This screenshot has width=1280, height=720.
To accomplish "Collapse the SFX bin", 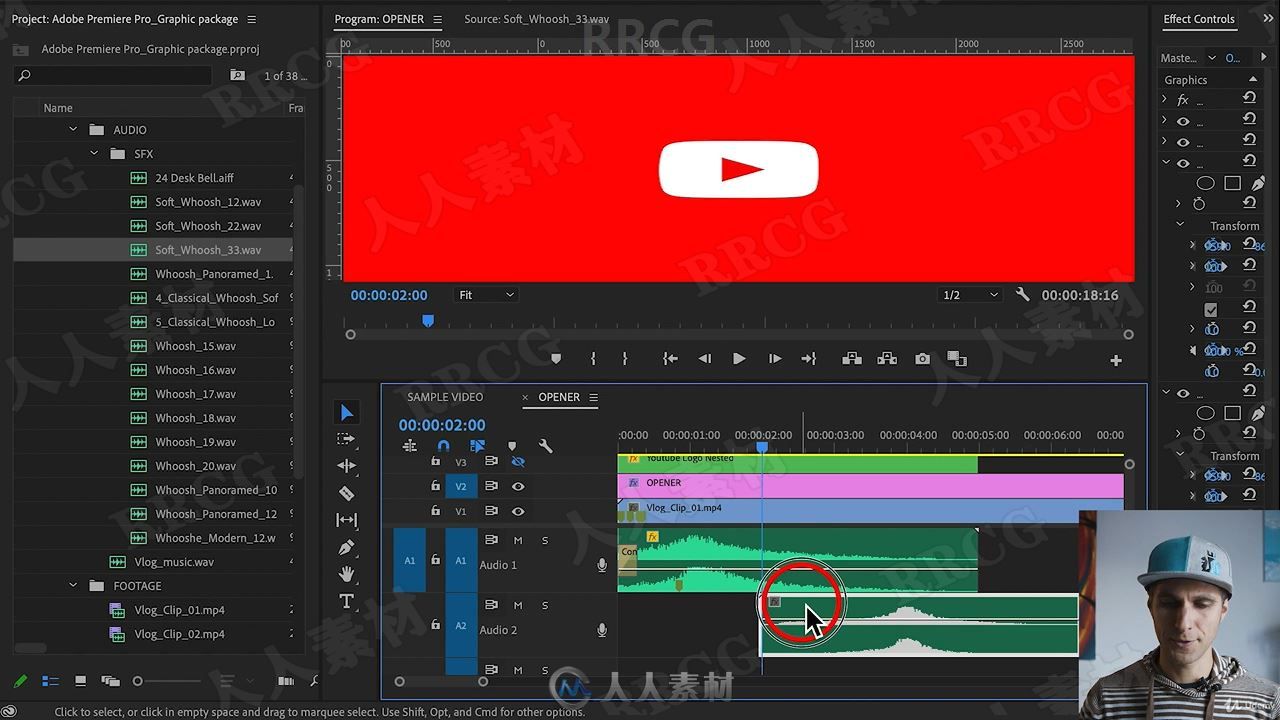I will point(94,154).
